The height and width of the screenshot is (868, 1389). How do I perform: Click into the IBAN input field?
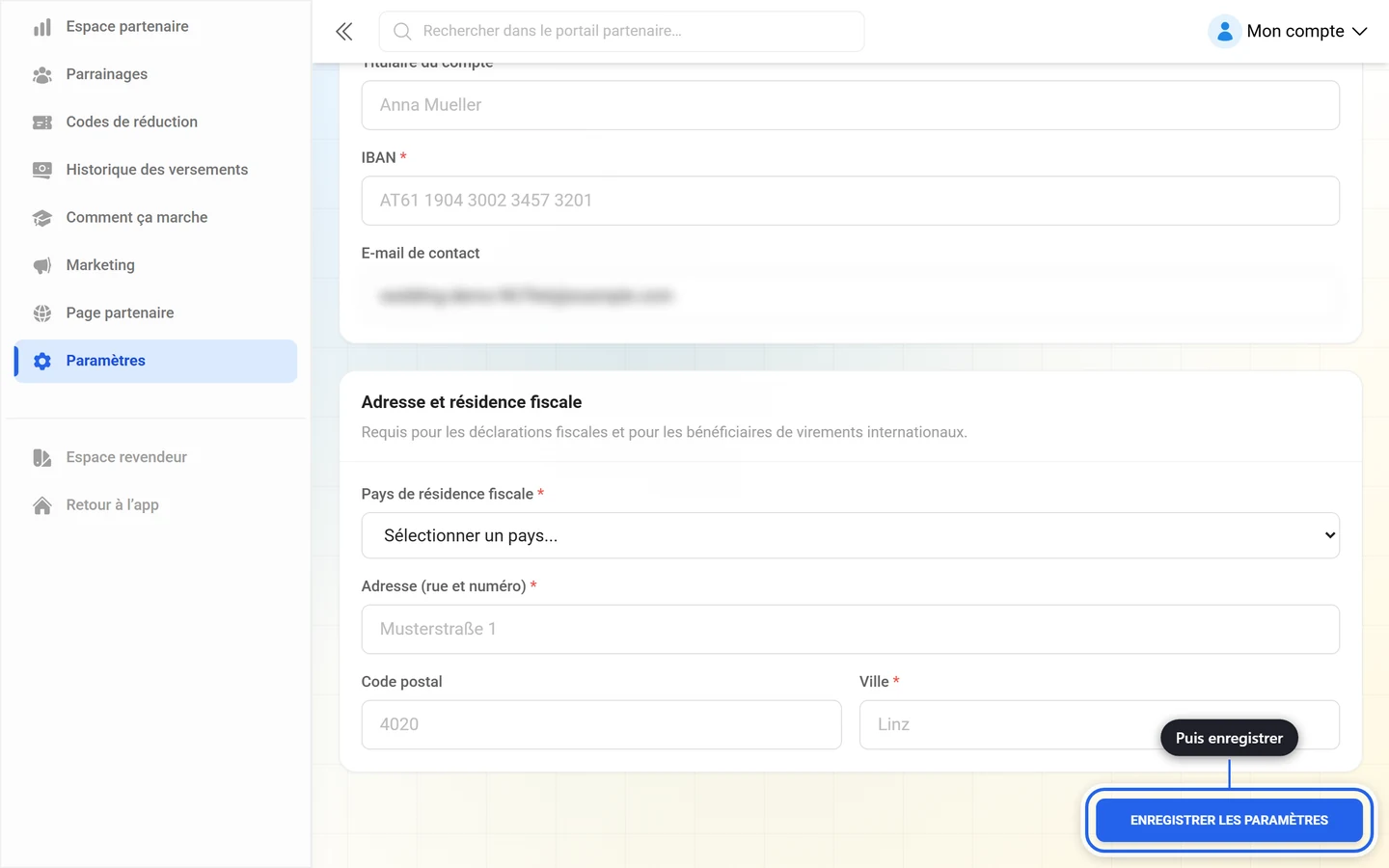[850, 201]
